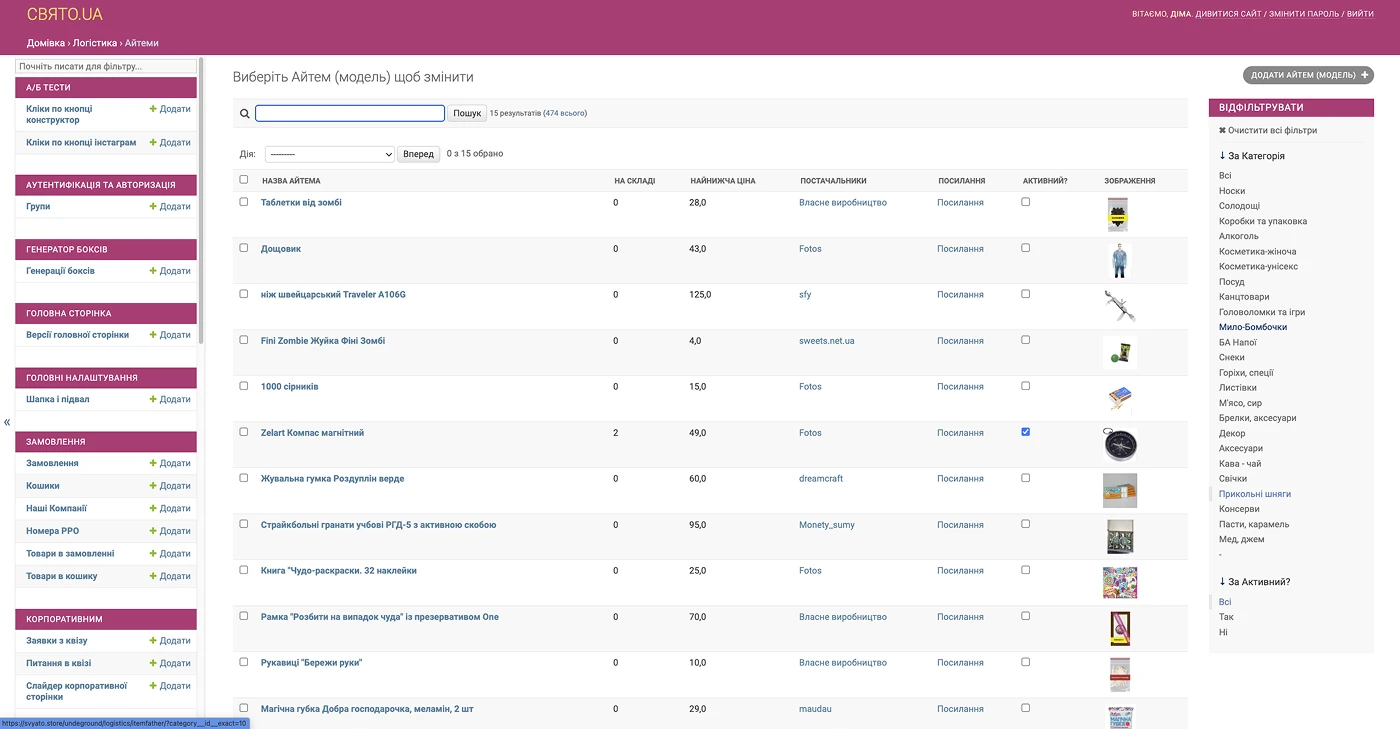
Task: Filter by category Мило-Бомбочки
Action: point(1252,327)
